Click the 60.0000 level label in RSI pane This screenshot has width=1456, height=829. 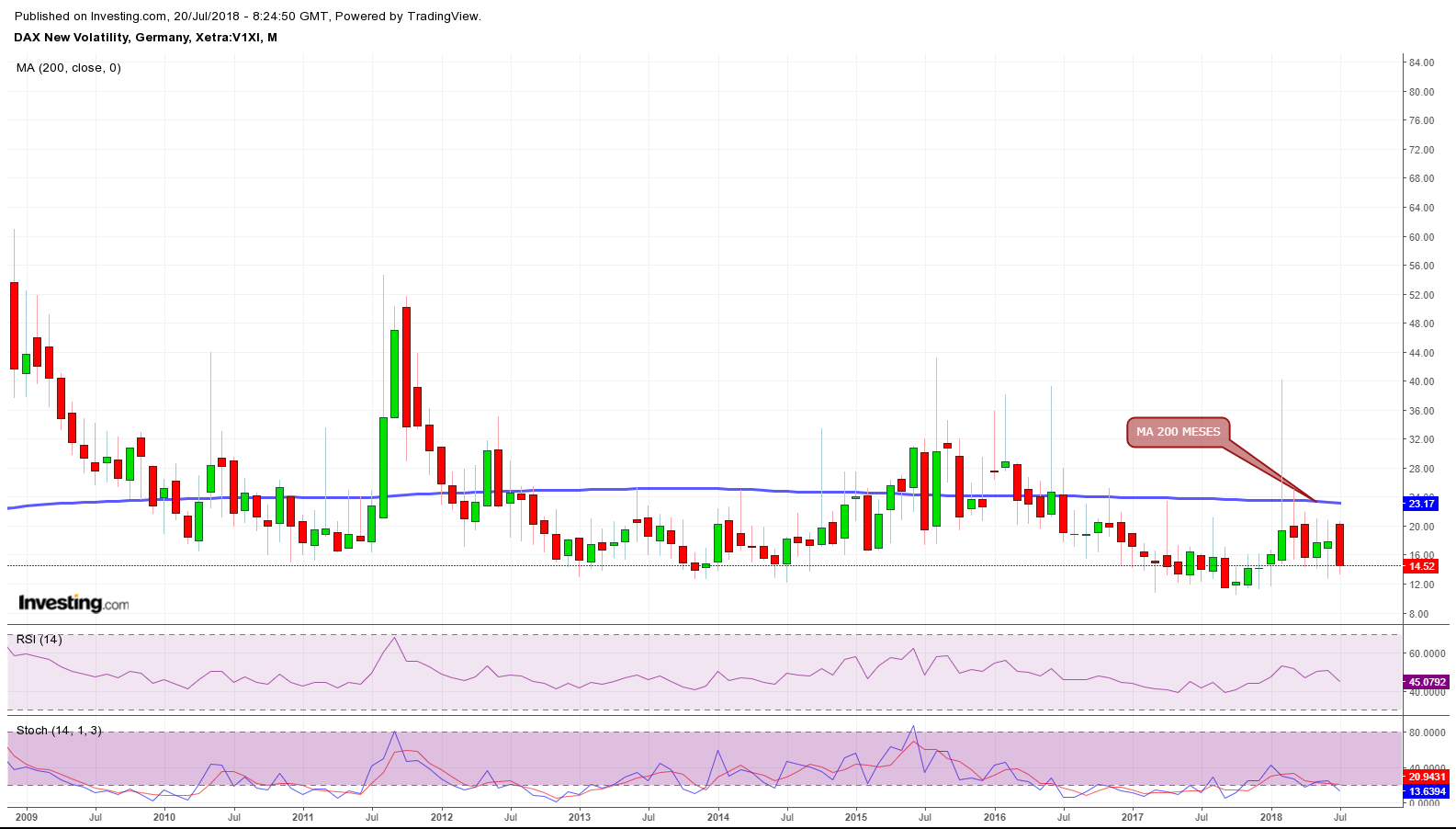click(x=1427, y=654)
